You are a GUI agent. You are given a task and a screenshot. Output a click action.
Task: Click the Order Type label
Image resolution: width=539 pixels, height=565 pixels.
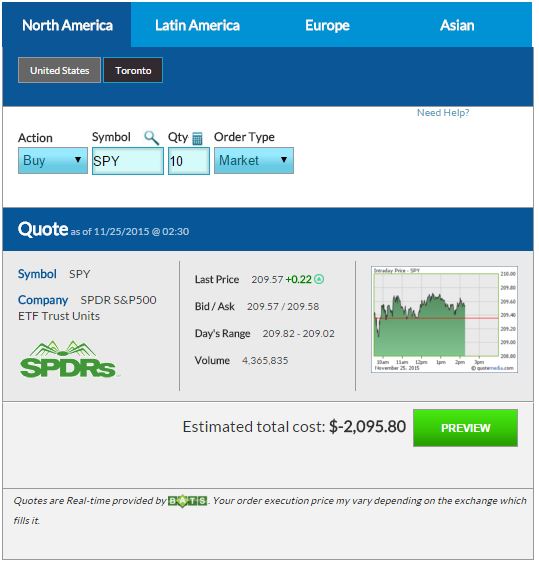tap(244, 137)
